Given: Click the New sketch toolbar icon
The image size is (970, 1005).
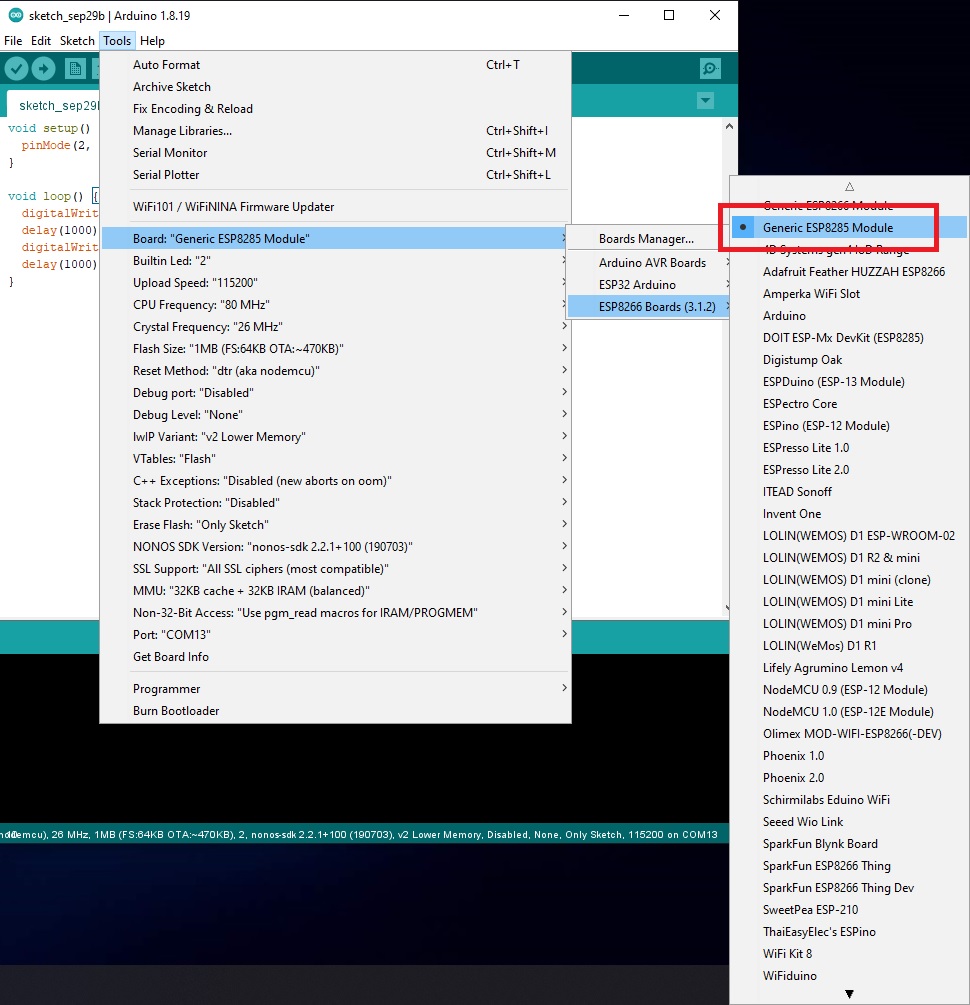Looking at the screenshot, I should click(x=75, y=68).
